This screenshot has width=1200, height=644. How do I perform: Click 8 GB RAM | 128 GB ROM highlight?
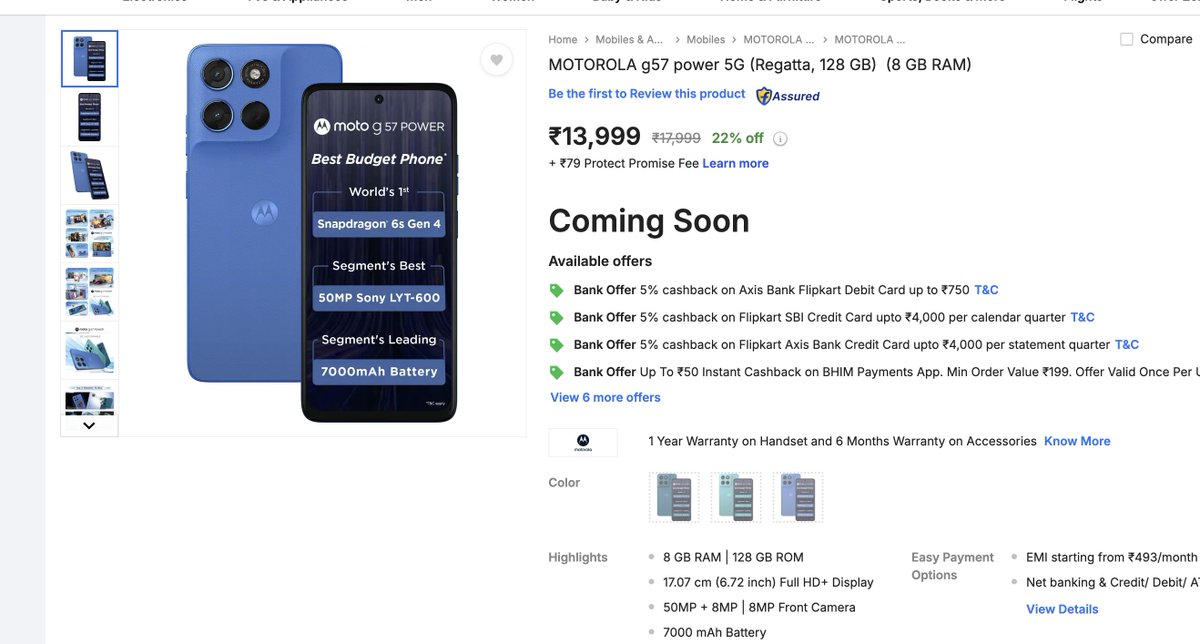tap(733, 557)
